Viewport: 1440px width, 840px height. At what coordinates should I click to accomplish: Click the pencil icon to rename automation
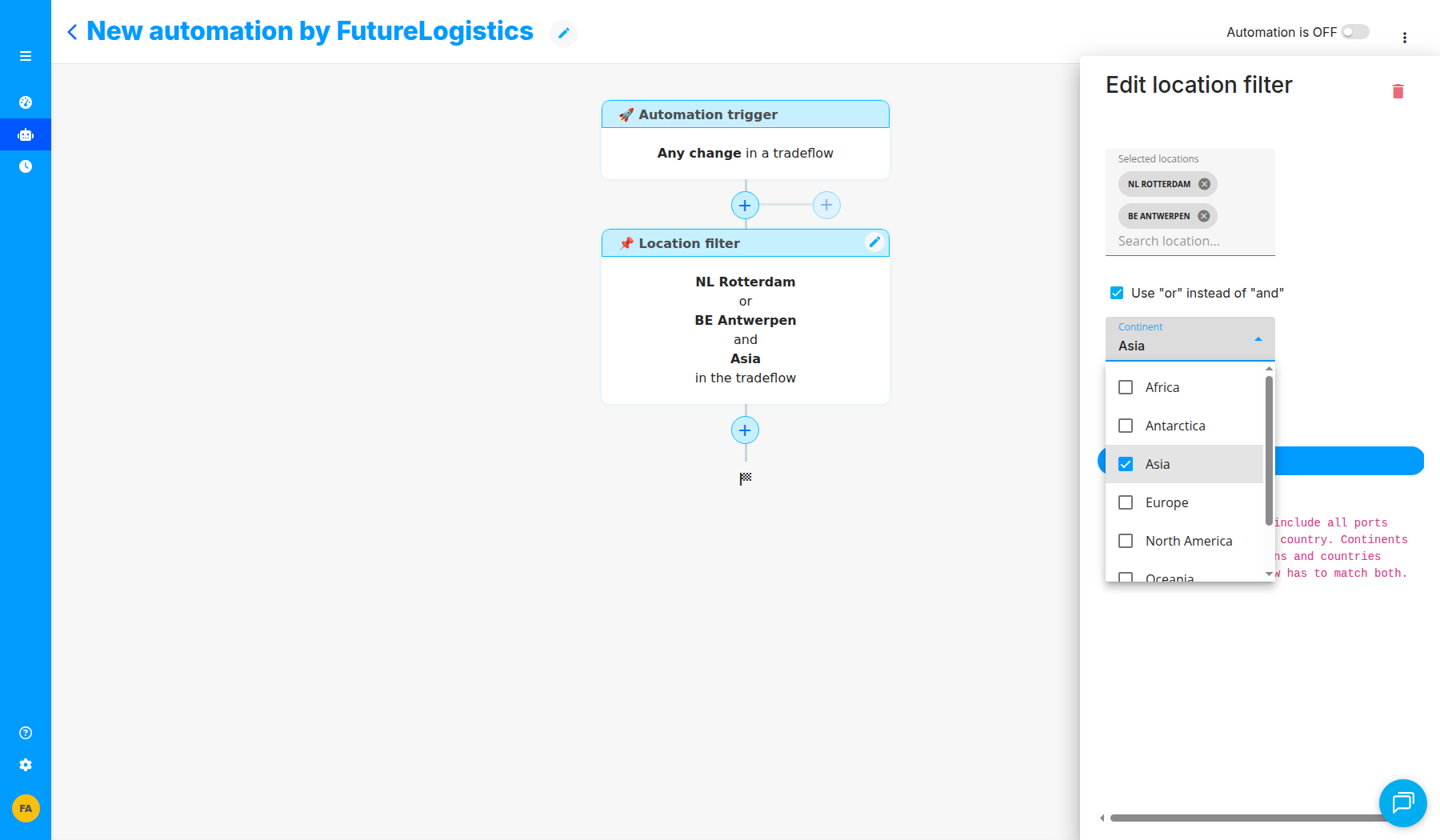tap(564, 33)
